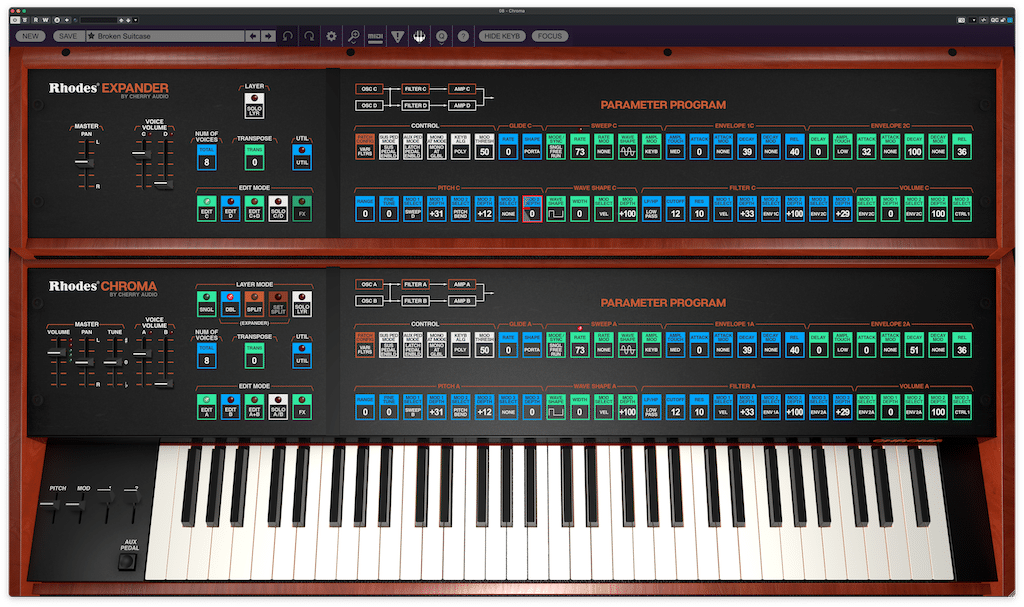The image size is (1024, 607).
Task: Click the Wave Shape A square wave icon
Action: (x=556, y=412)
